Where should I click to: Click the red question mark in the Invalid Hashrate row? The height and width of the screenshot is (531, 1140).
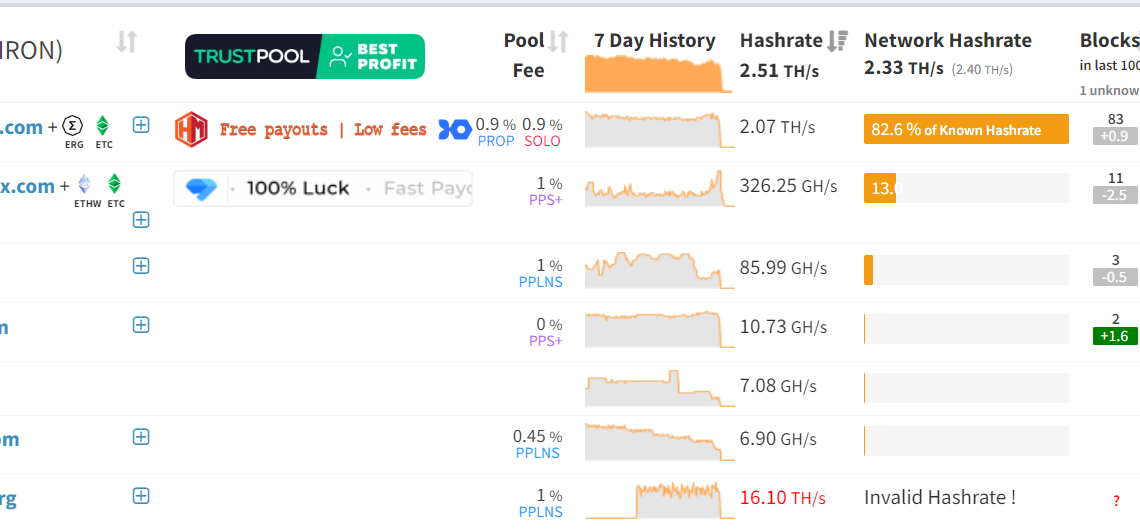1116,501
